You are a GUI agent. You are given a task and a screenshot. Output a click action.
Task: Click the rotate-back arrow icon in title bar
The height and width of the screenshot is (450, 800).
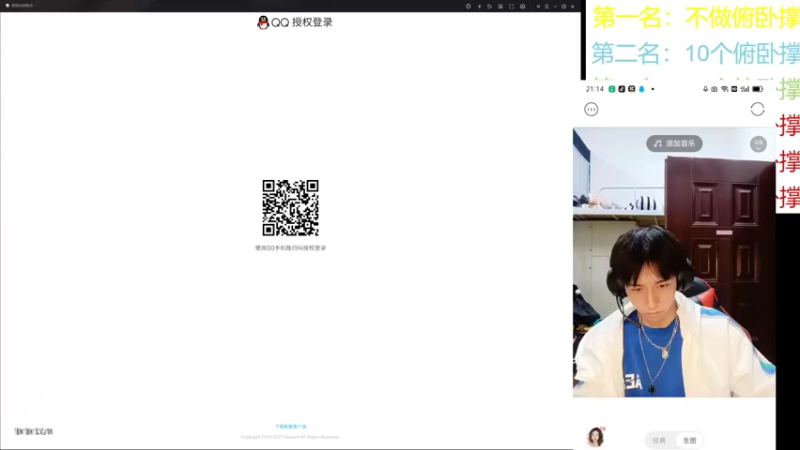(x=489, y=7)
